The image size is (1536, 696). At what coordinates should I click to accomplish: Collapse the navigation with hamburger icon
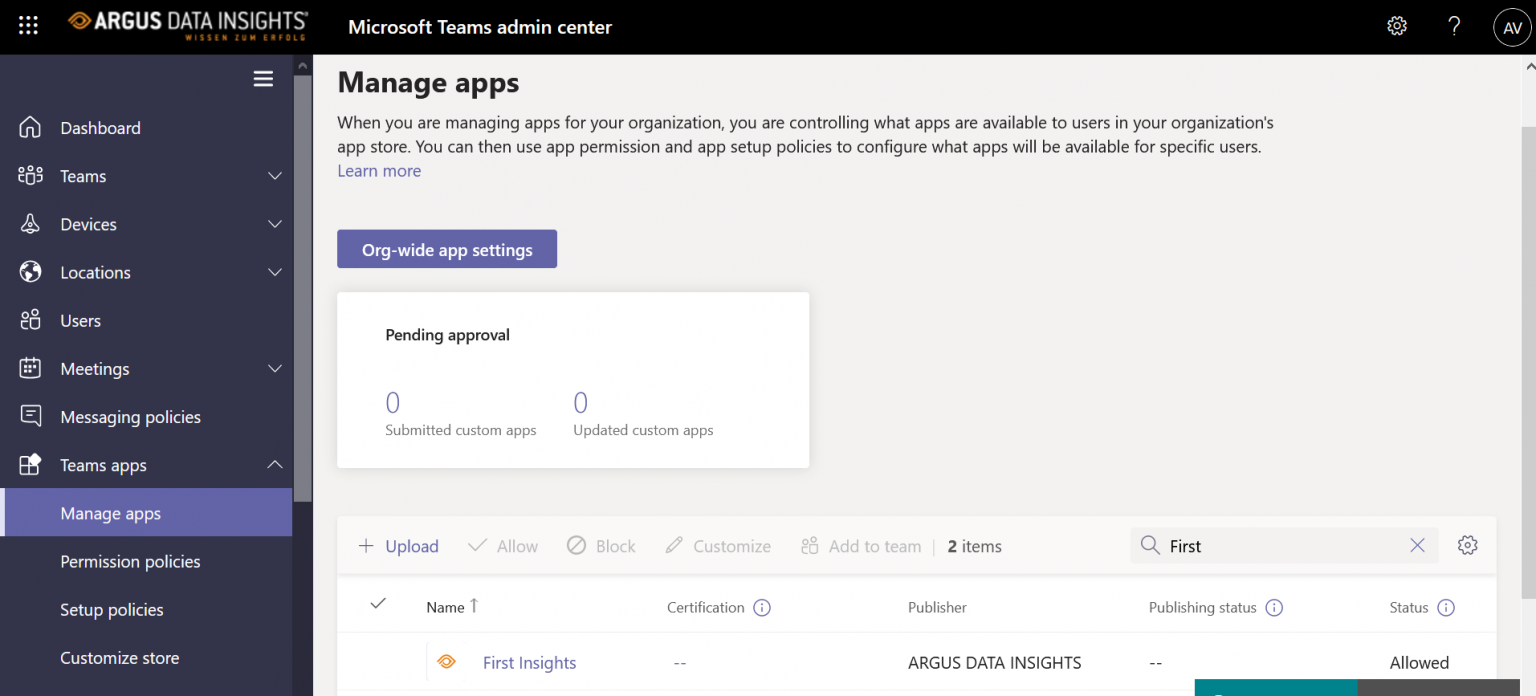click(263, 79)
